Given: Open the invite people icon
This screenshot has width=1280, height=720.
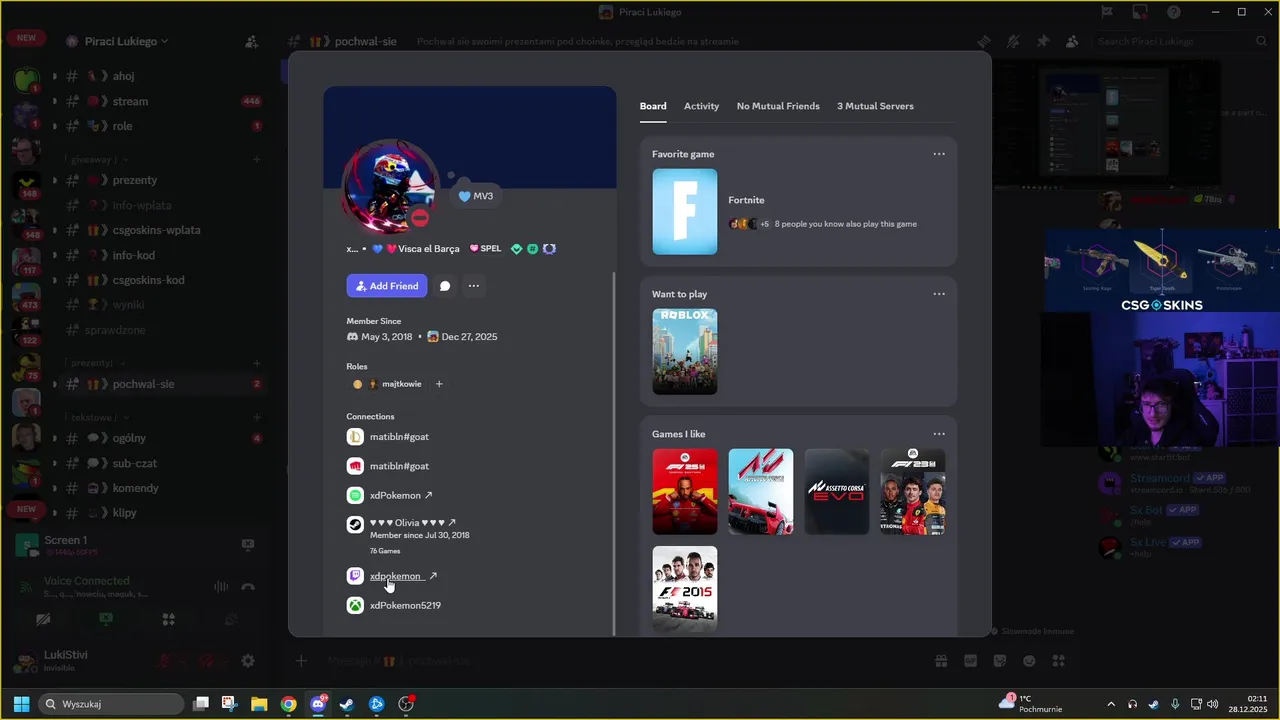Looking at the screenshot, I should pyautogui.click(x=252, y=42).
